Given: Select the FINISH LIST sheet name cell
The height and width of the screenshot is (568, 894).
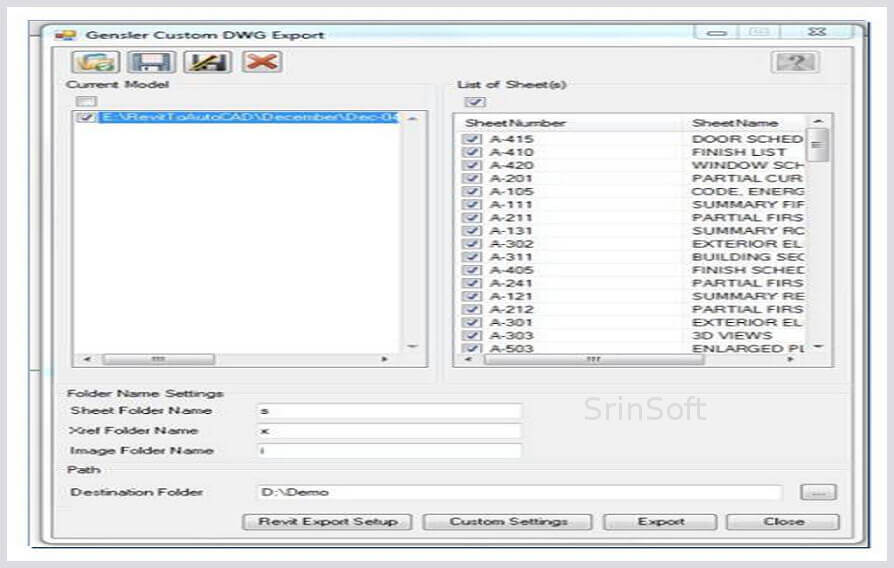Looking at the screenshot, I should (739, 152).
